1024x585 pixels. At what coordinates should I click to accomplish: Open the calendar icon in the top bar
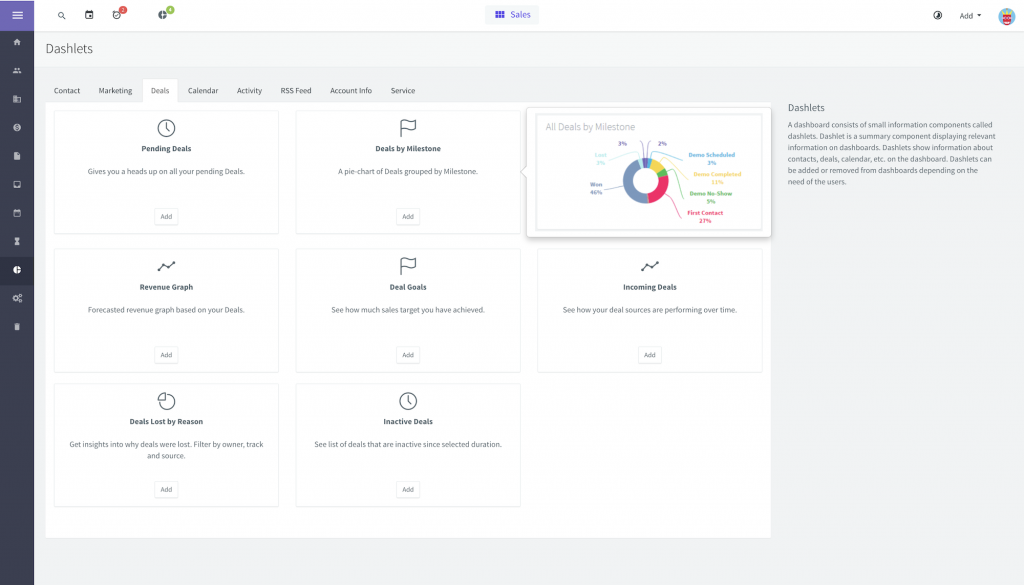(89, 16)
